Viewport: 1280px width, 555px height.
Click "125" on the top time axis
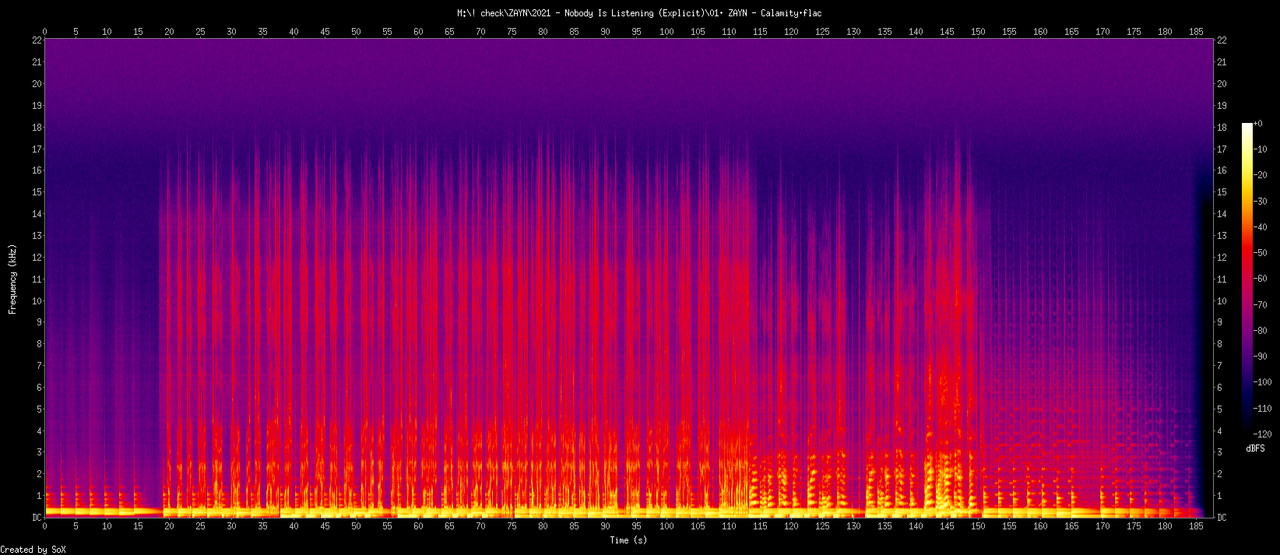[x=822, y=32]
